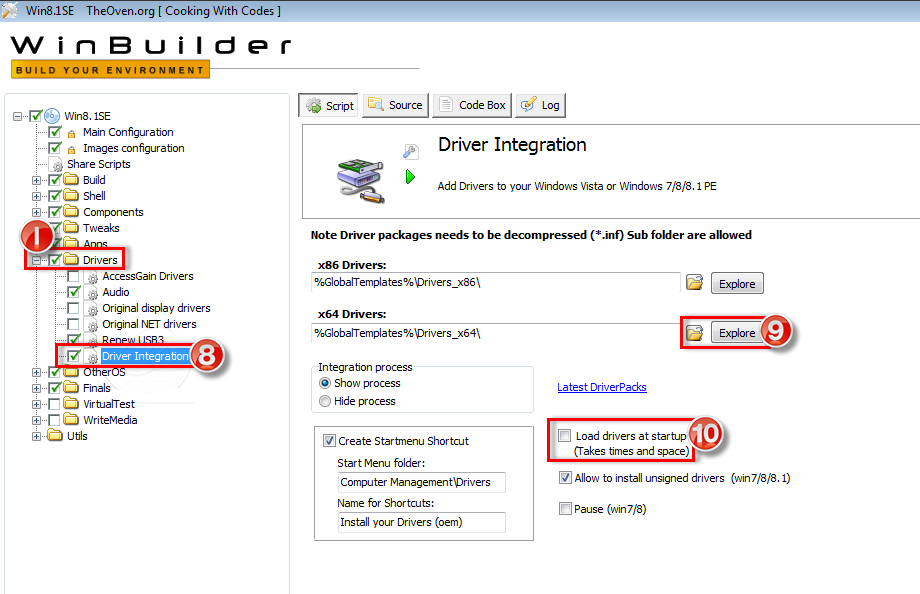This screenshot has width=920, height=594.
Task: Check the Original display drivers checkbox
Action: coord(73,308)
